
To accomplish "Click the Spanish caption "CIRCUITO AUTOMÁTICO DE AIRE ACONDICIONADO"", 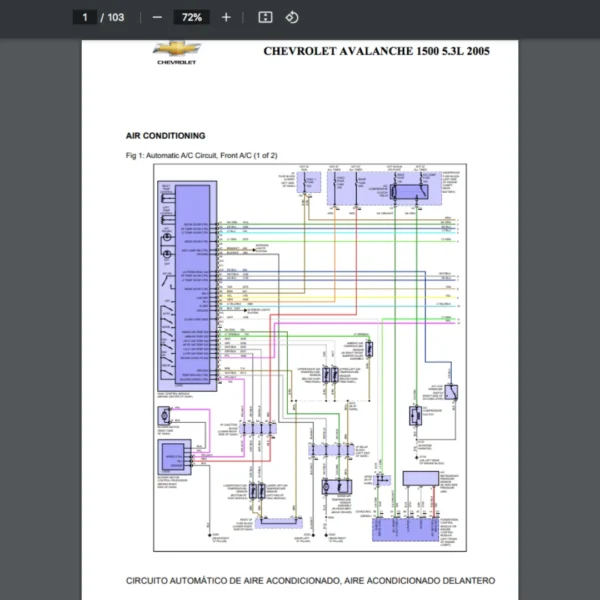I will tap(310, 580).
